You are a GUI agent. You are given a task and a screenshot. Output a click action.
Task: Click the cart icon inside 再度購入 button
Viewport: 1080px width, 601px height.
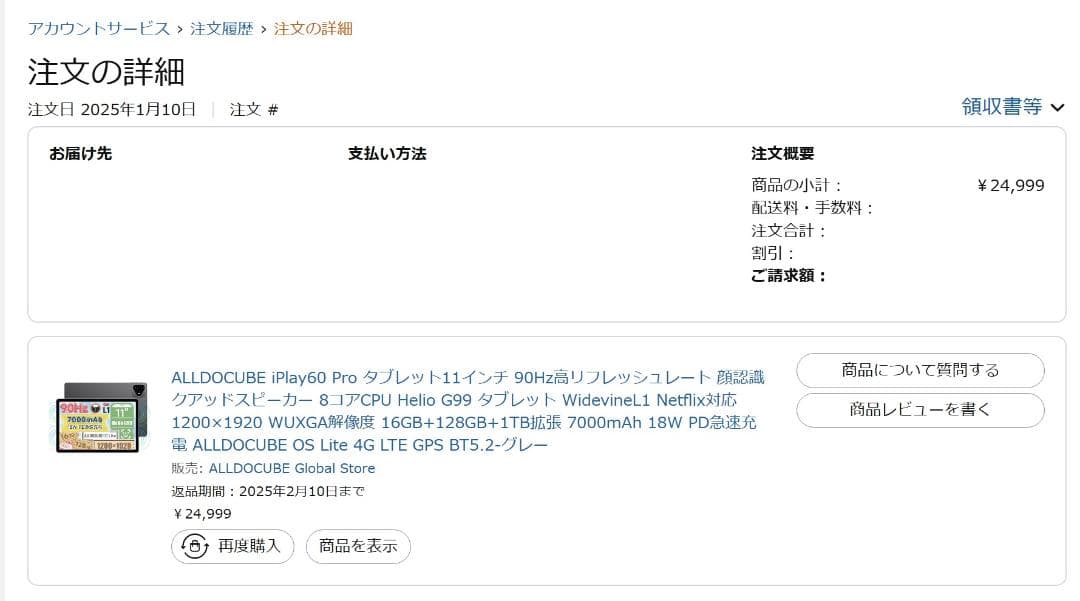point(196,546)
